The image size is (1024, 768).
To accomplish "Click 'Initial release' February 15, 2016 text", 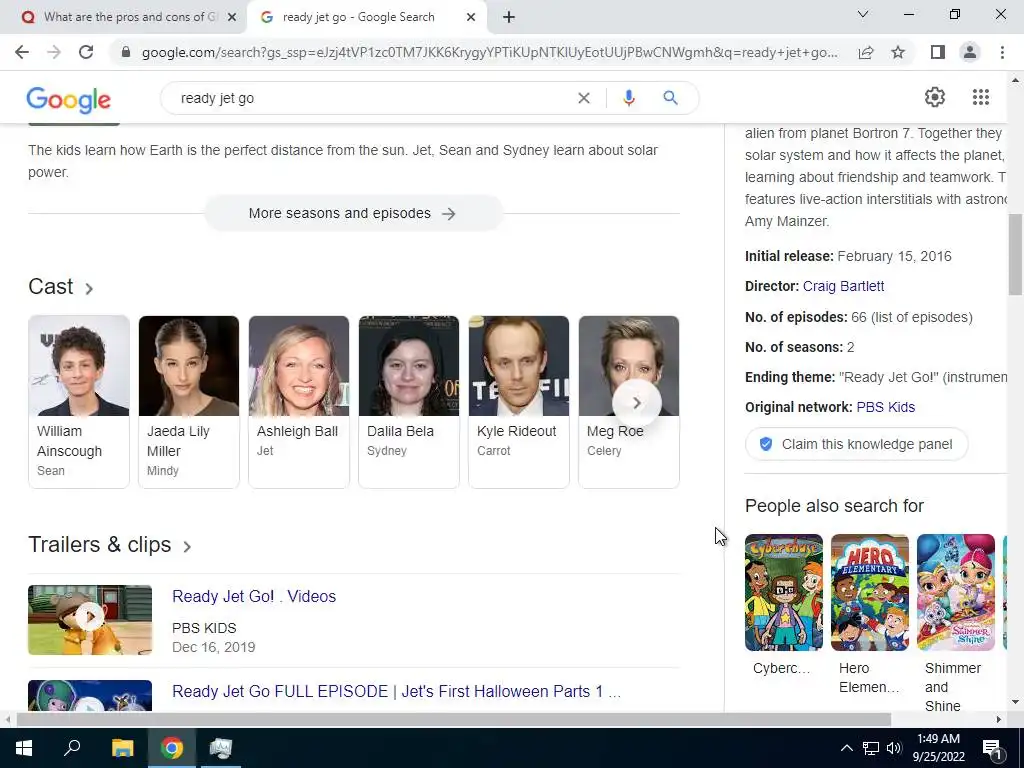I will 848,256.
